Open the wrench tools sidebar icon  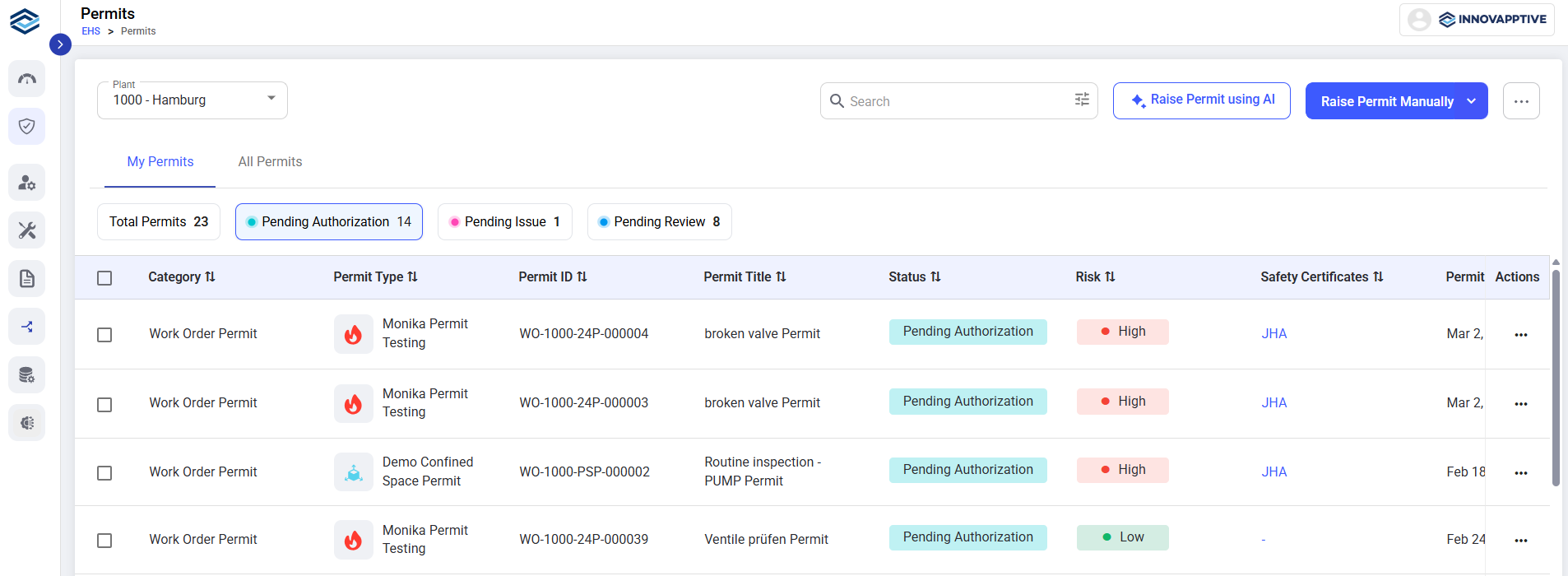point(27,230)
